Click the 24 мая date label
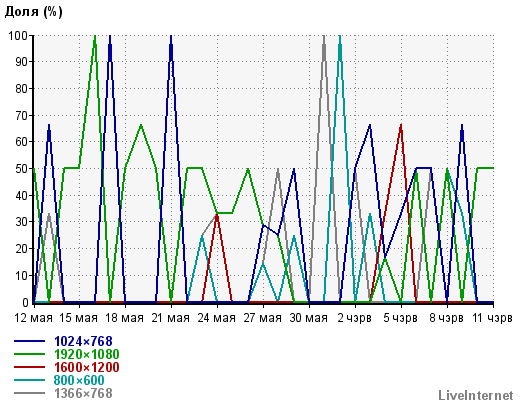This screenshot has width=520, height=405. point(216,318)
